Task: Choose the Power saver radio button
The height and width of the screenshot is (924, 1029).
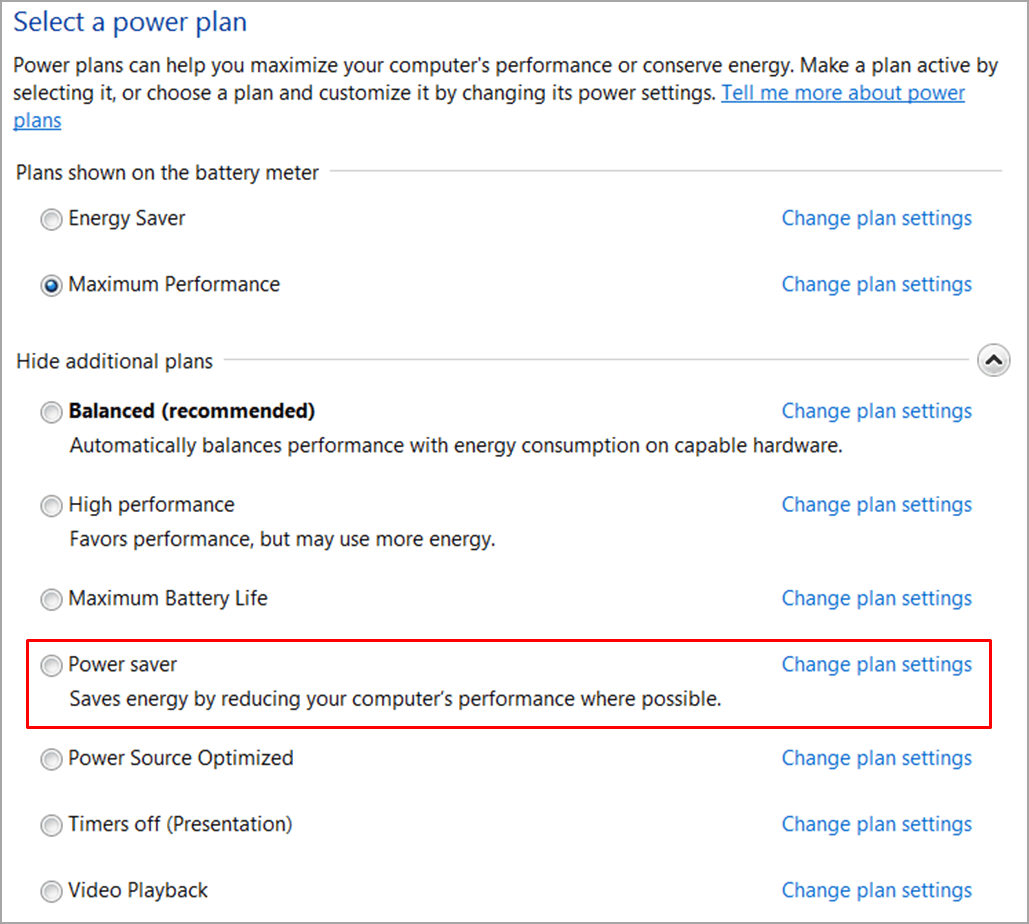Action: [51, 666]
